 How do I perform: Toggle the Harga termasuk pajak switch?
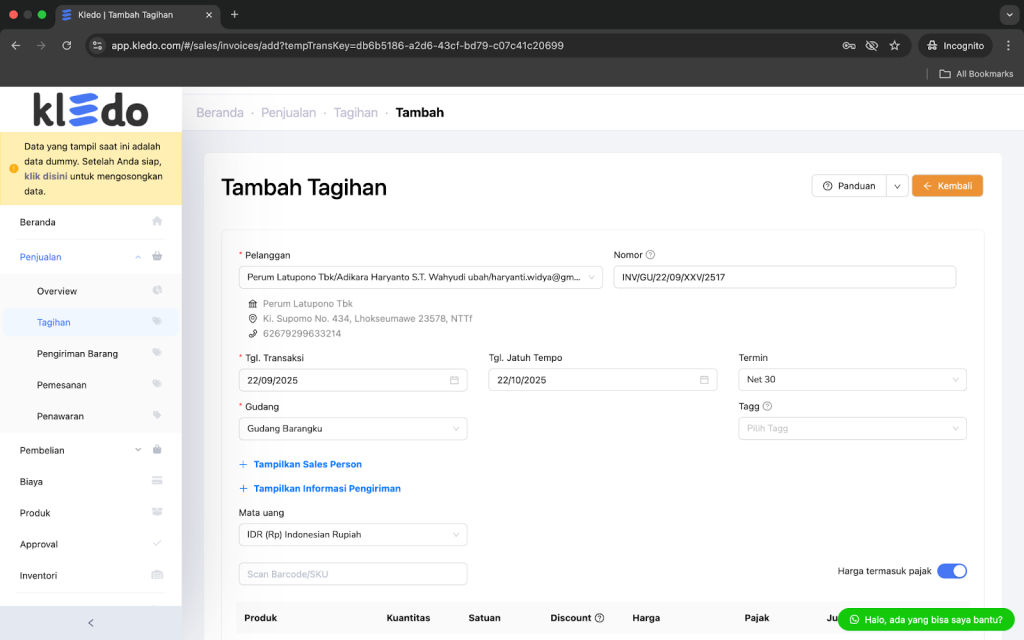point(951,571)
